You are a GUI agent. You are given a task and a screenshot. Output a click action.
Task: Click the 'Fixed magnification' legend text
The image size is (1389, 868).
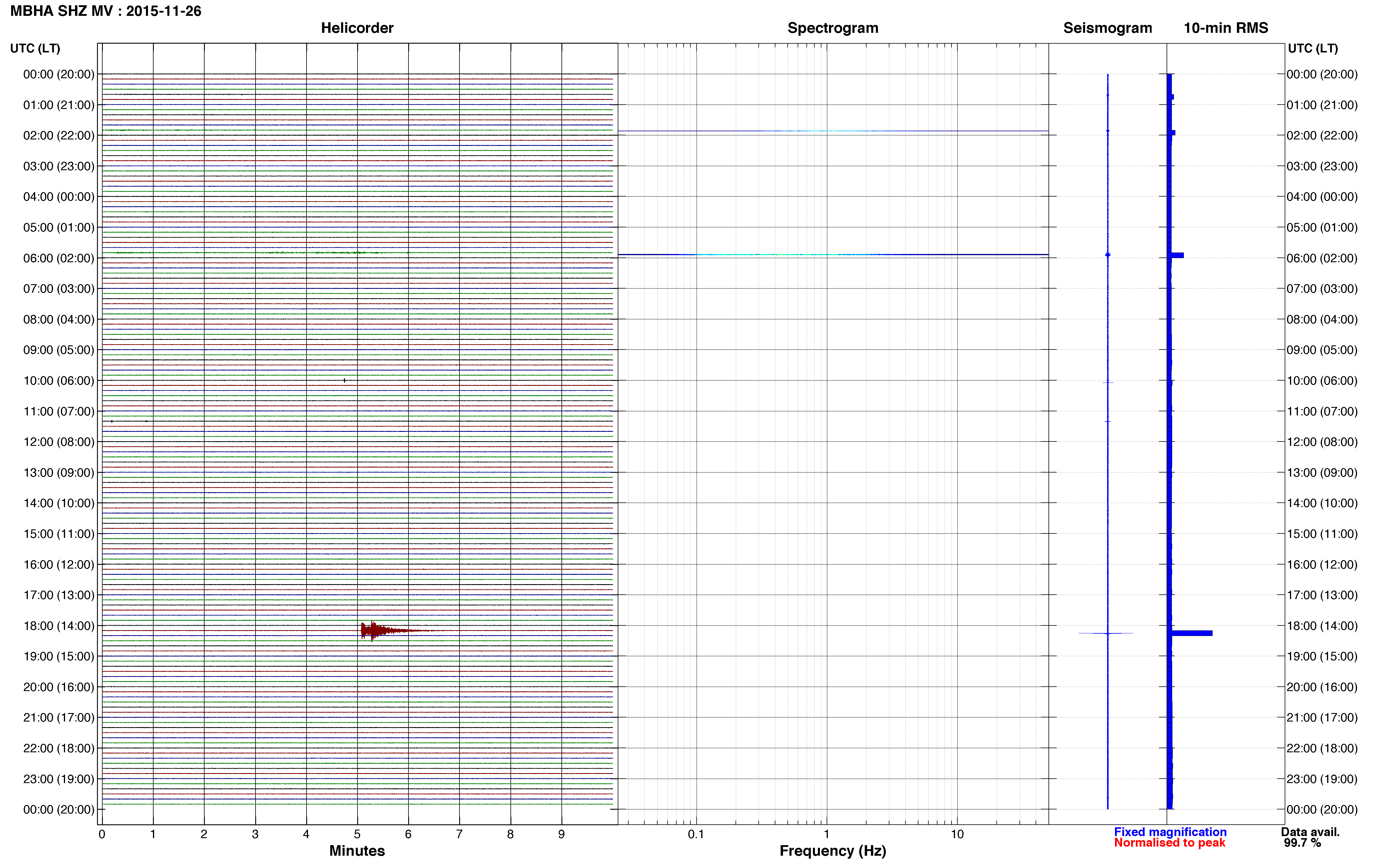(1170, 832)
